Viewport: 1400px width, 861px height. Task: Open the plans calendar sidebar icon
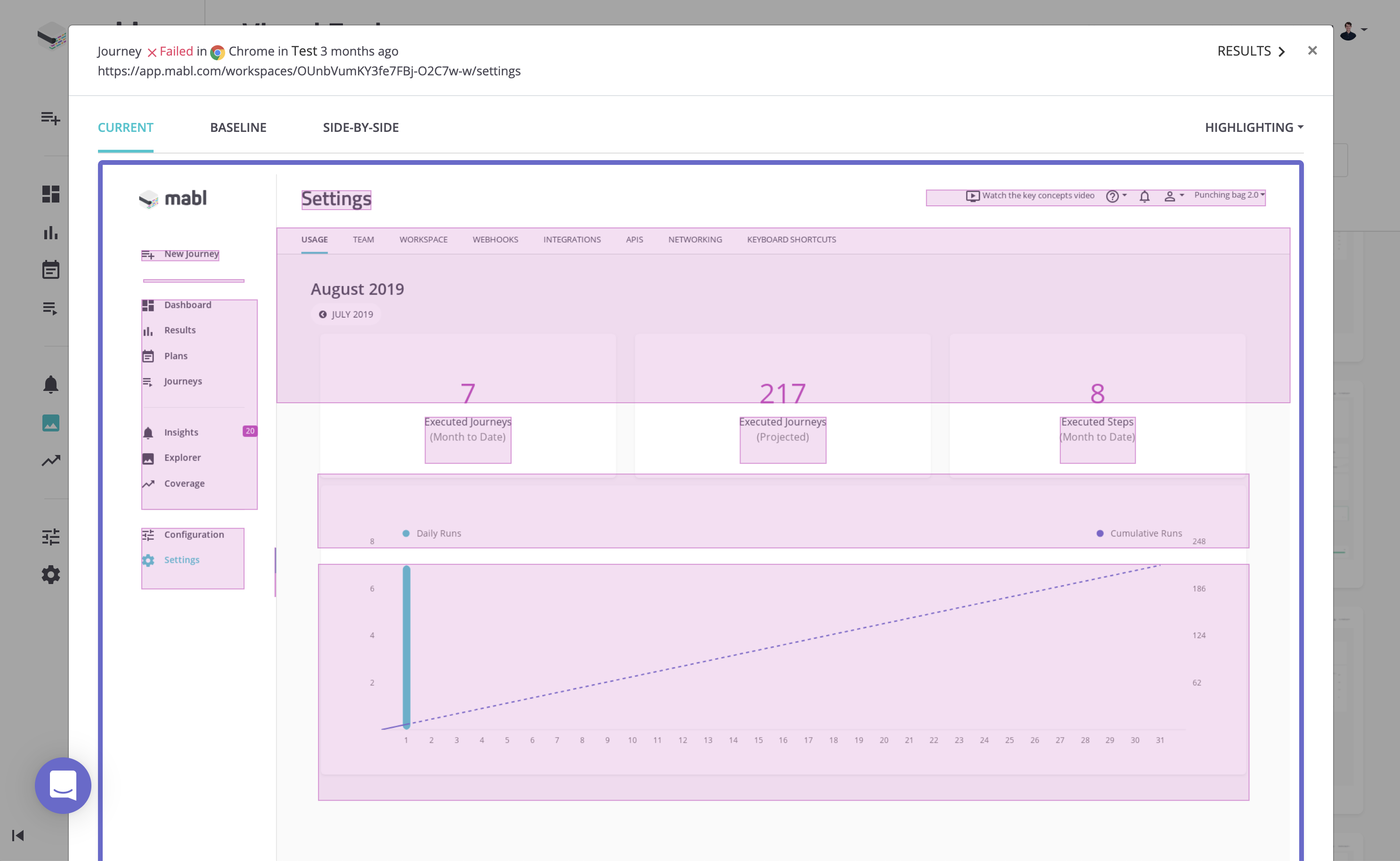click(x=50, y=270)
